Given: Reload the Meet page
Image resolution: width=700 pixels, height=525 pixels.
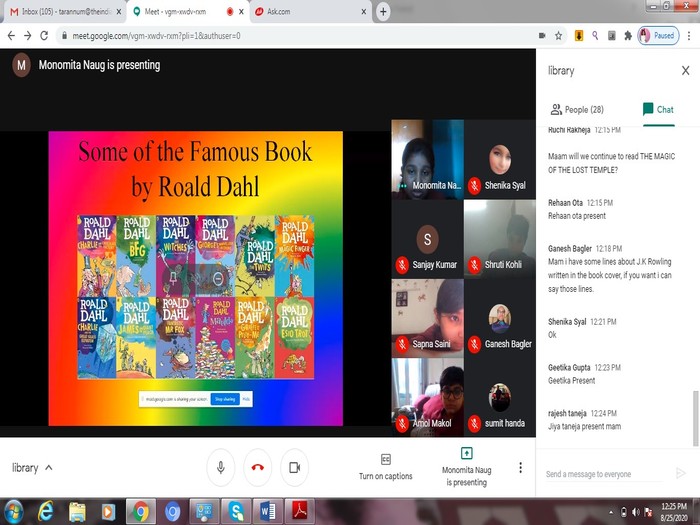Looking at the screenshot, I should pos(44,36).
